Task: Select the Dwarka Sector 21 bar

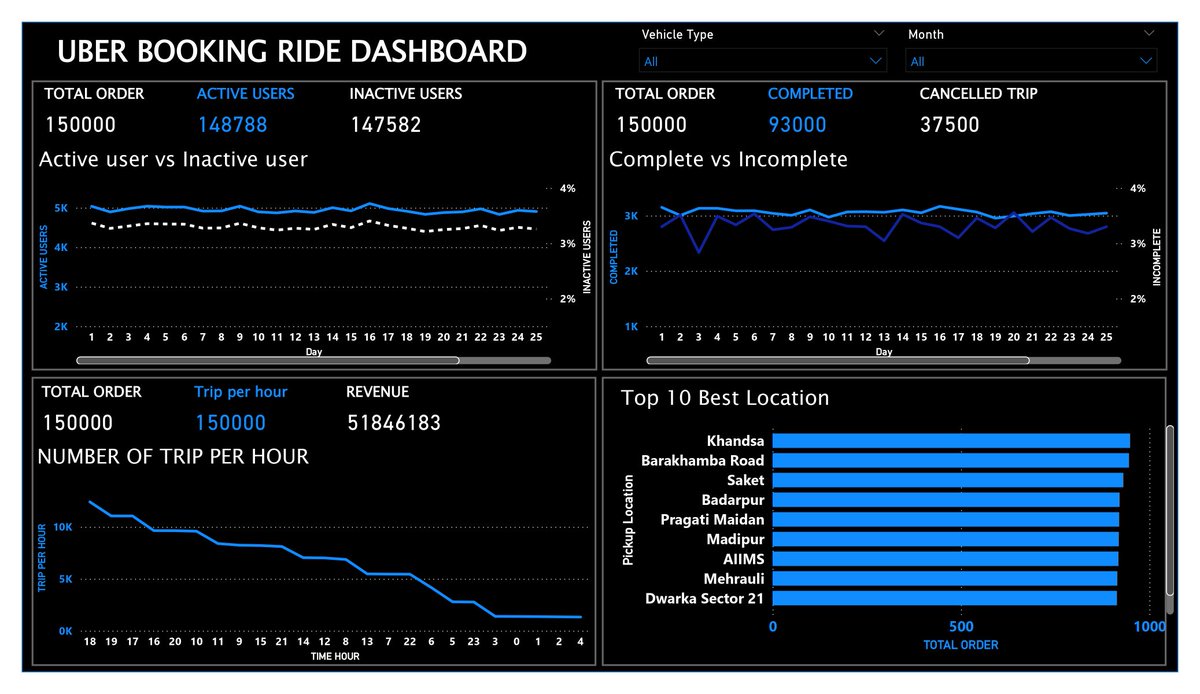Action: [x=945, y=598]
